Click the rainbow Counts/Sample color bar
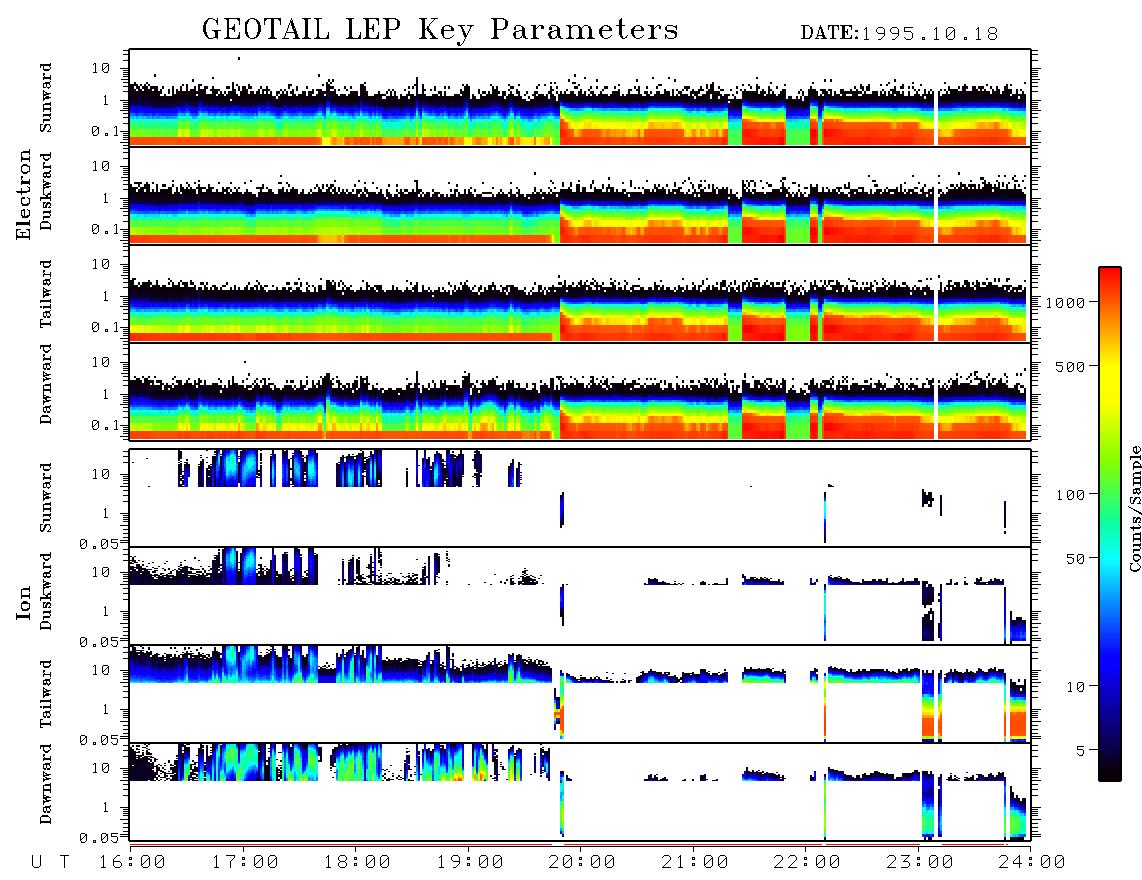This screenshot has height=880, width=1142. tap(1110, 524)
